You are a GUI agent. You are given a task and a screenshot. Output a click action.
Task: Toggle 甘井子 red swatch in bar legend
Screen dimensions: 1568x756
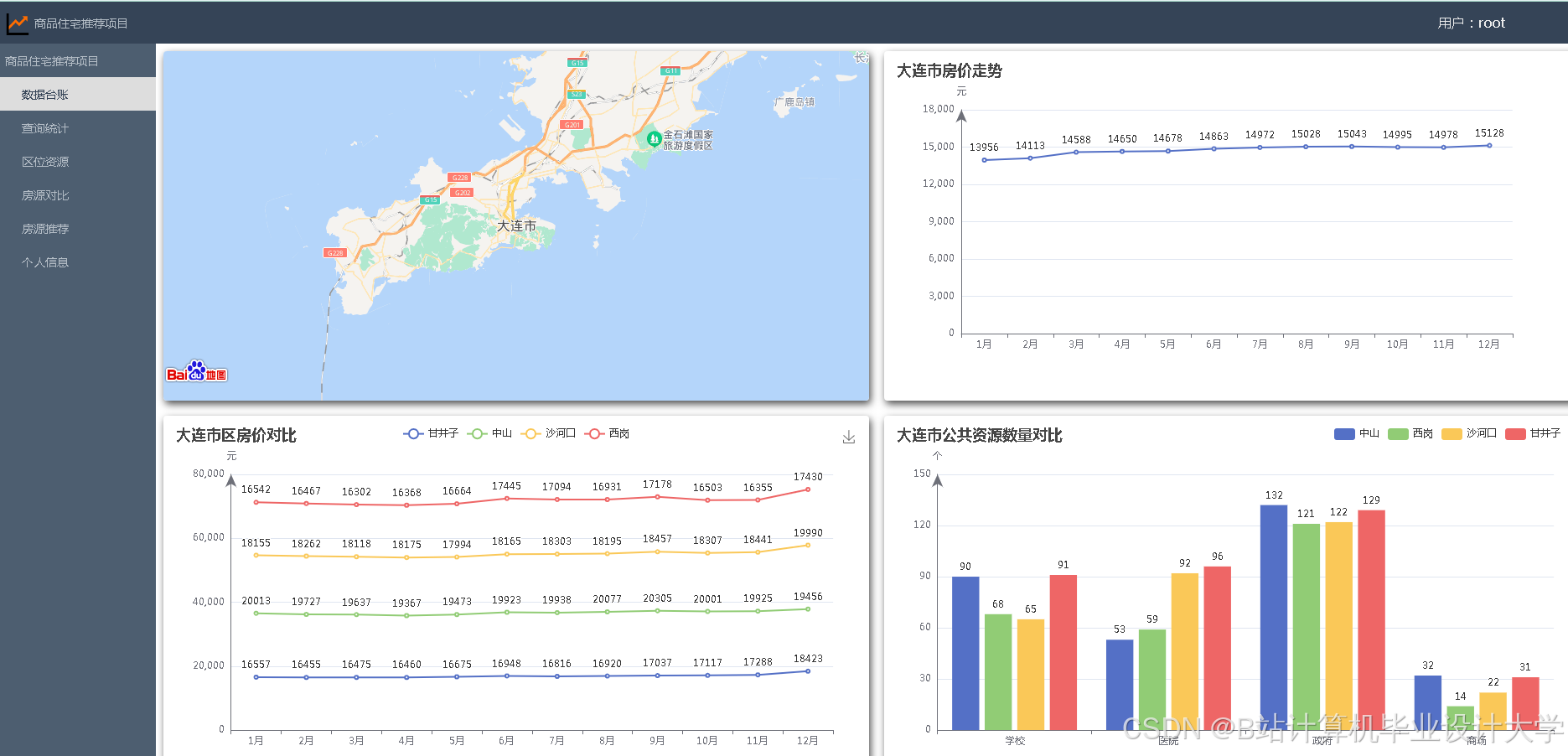click(x=1515, y=433)
